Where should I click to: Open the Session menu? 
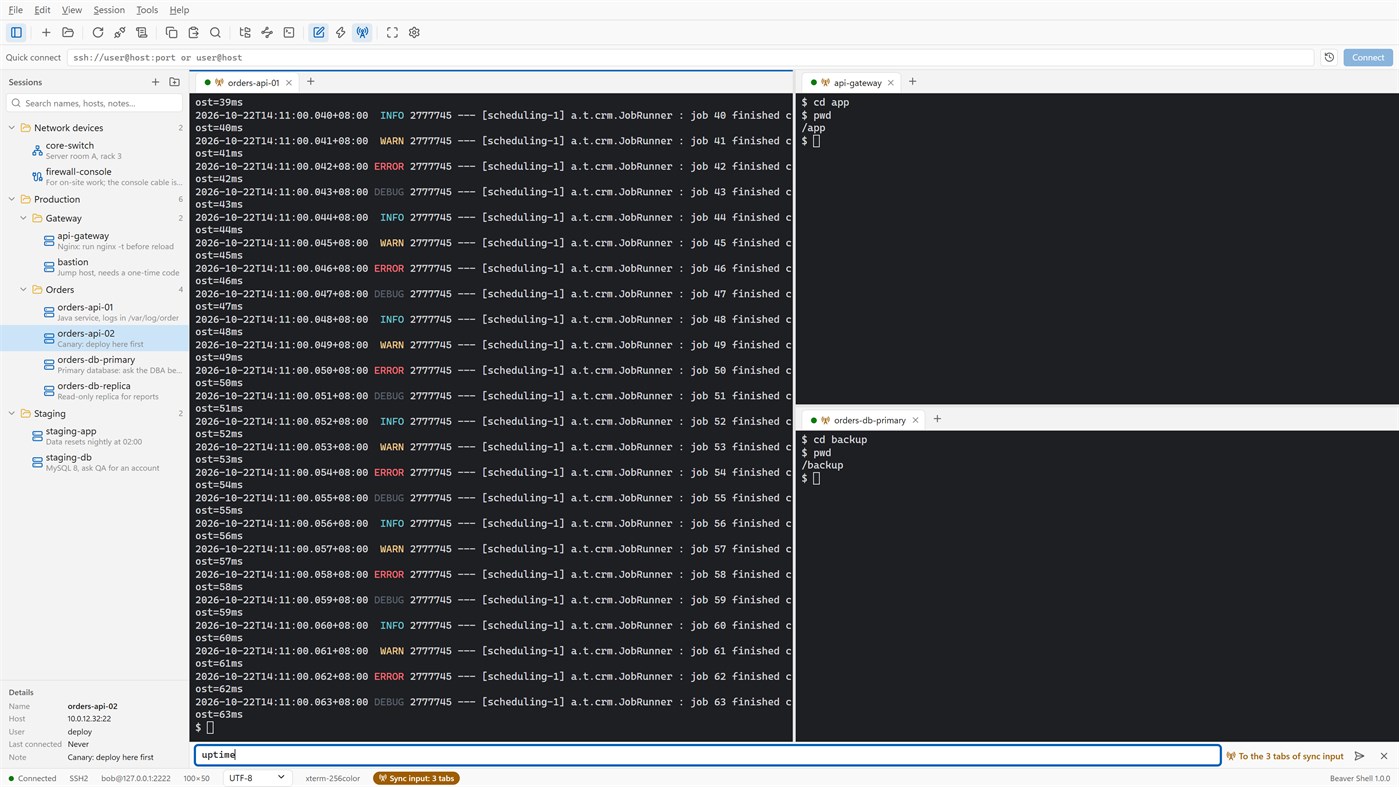tap(109, 10)
